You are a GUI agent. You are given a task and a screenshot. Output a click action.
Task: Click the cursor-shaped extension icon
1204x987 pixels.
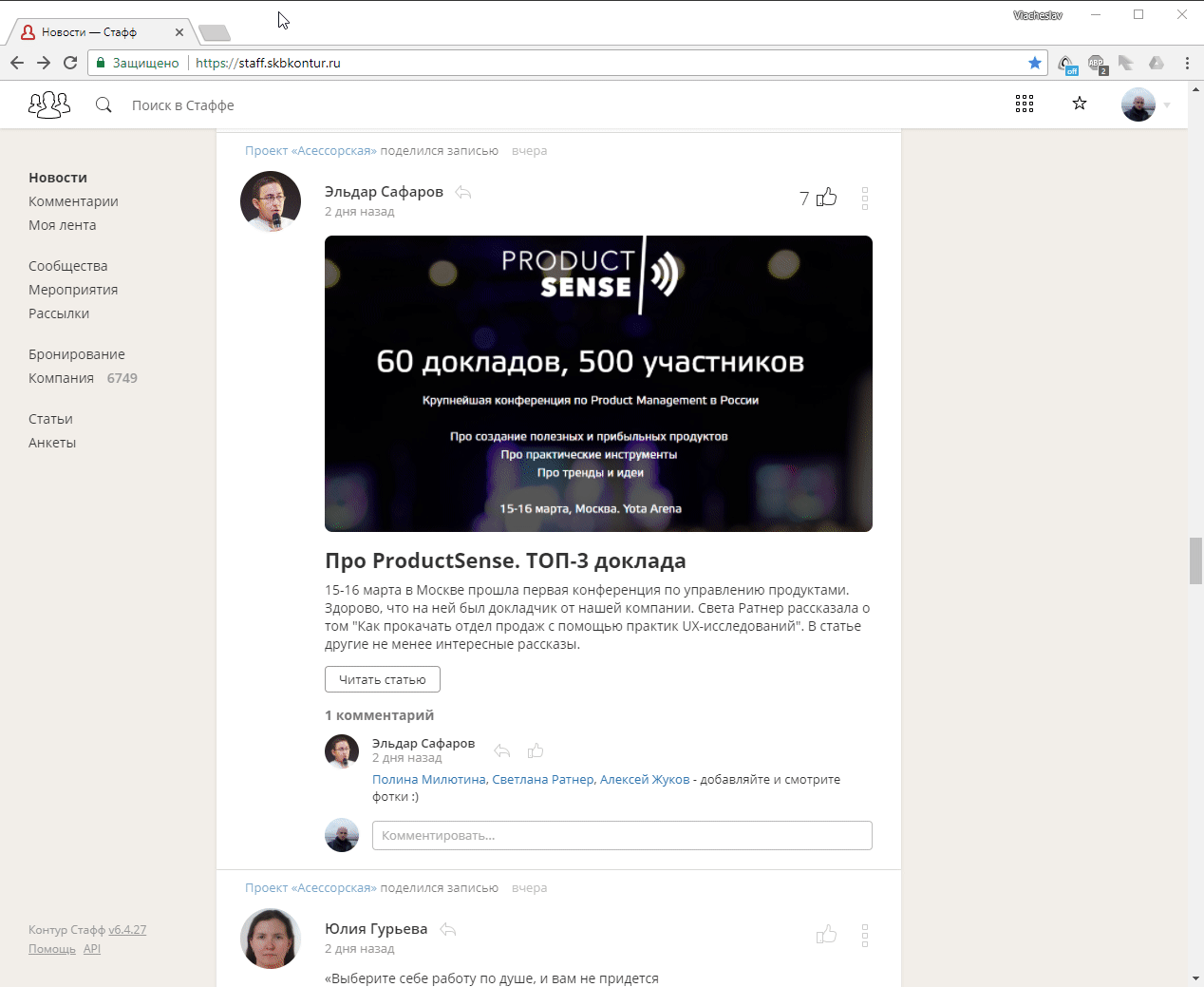pos(1125,63)
